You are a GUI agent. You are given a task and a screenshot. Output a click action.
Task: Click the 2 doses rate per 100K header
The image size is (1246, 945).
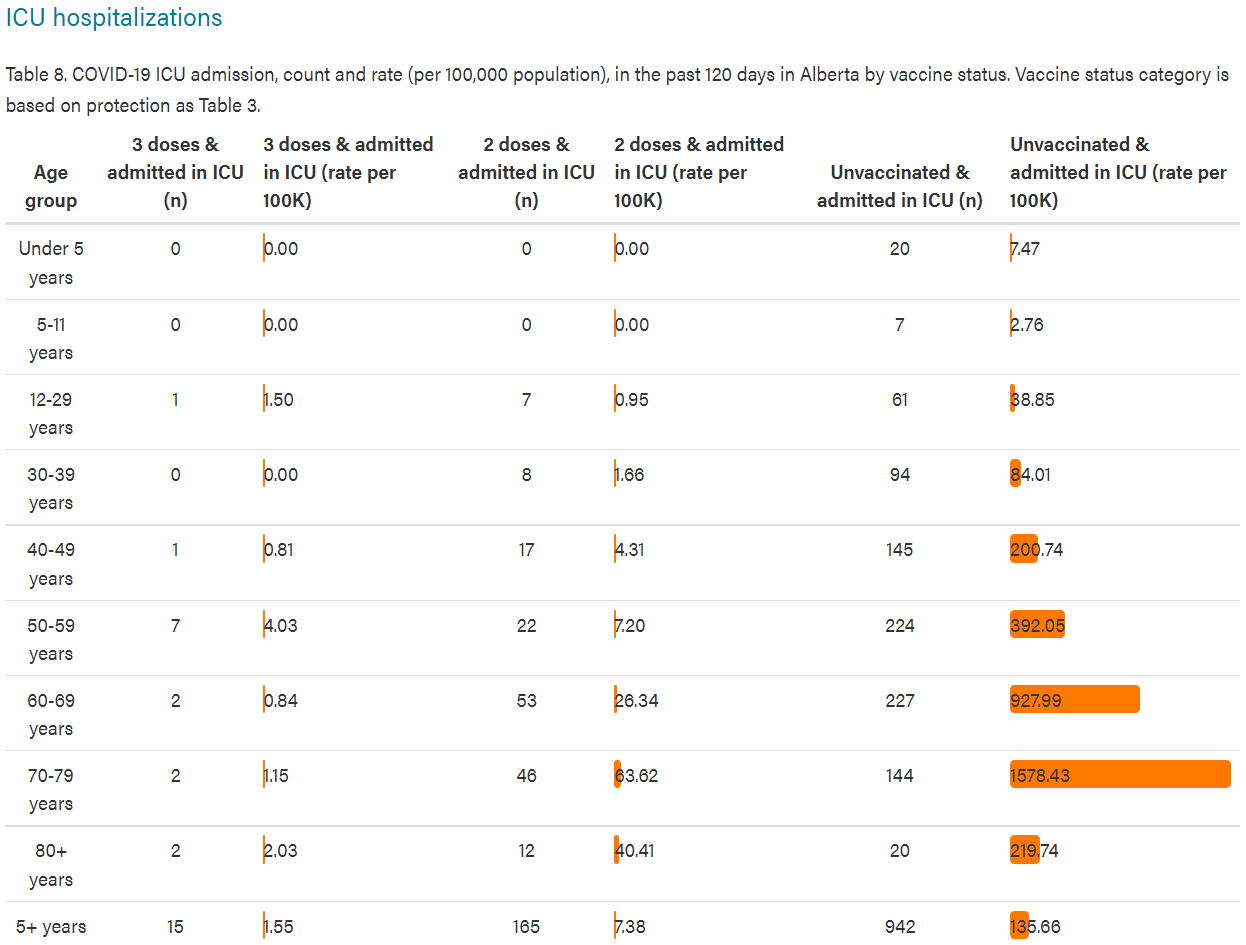699,172
